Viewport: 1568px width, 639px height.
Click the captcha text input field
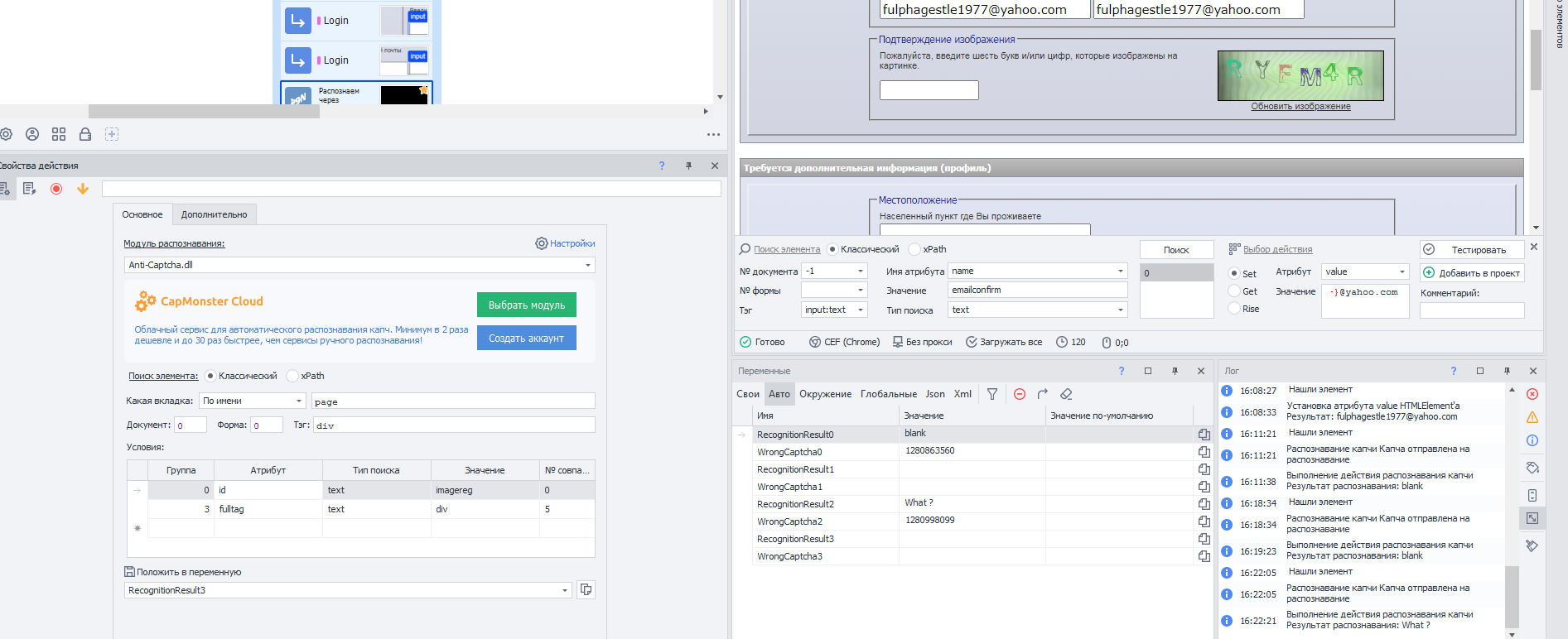tap(929, 90)
